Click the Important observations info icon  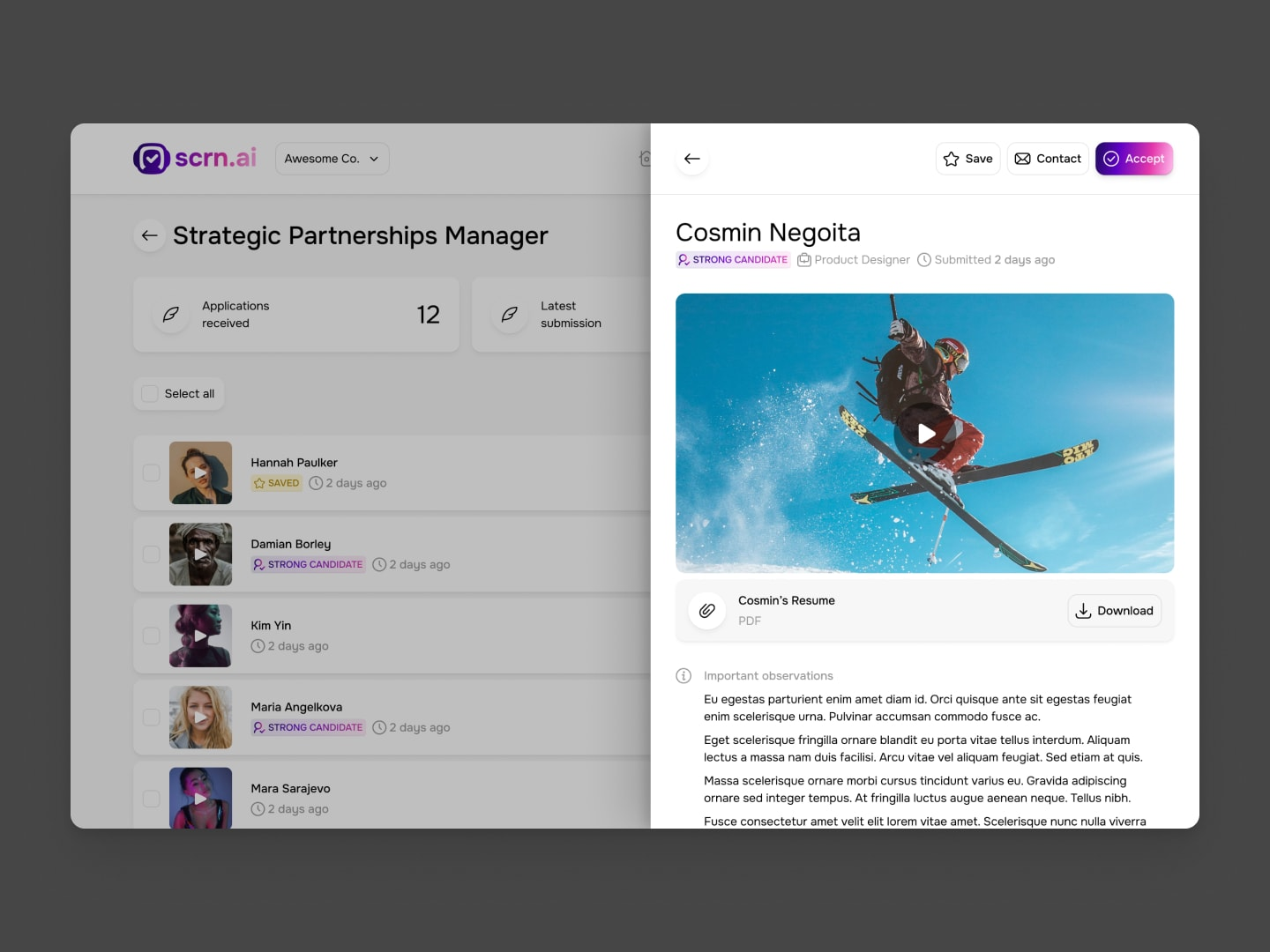point(684,676)
